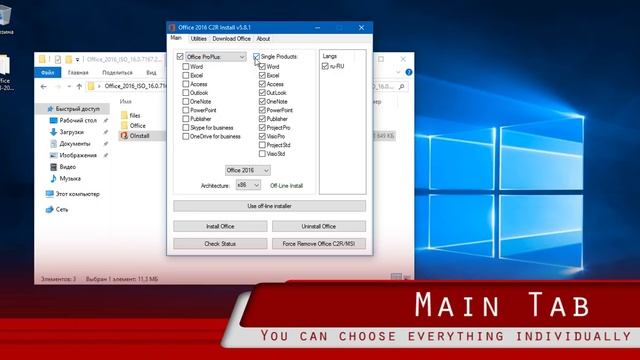Open the Explorer quick access toolbar dropdown arrow

77,60
